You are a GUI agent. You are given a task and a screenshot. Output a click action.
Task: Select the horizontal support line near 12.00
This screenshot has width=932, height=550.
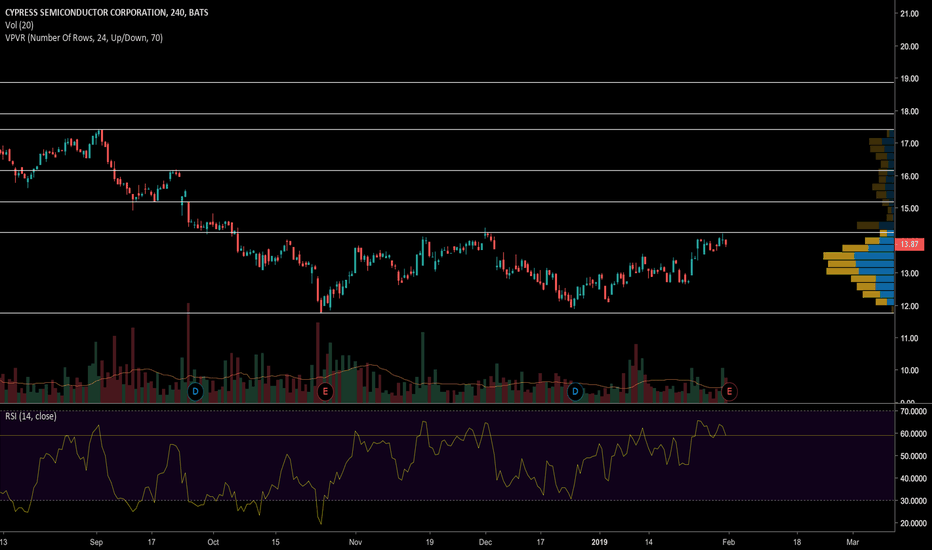(447, 313)
